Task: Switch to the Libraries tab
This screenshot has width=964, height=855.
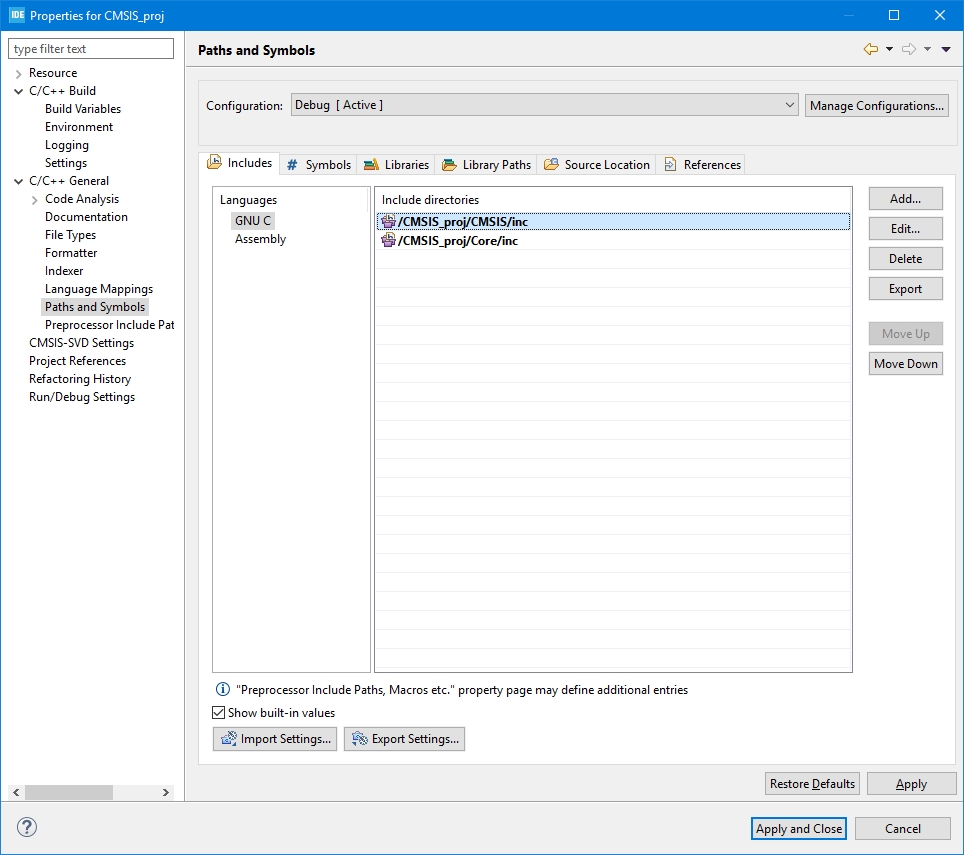Action: [396, 165]
